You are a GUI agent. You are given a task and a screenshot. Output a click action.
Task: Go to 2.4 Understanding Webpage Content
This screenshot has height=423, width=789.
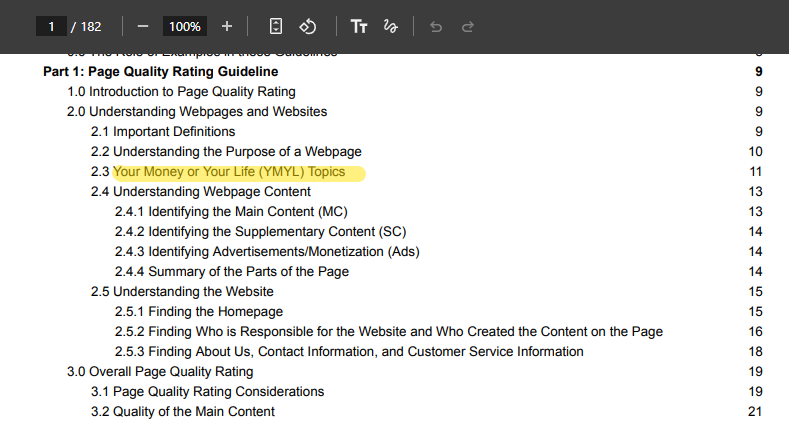pyautogui.click(x=201, y=192)
